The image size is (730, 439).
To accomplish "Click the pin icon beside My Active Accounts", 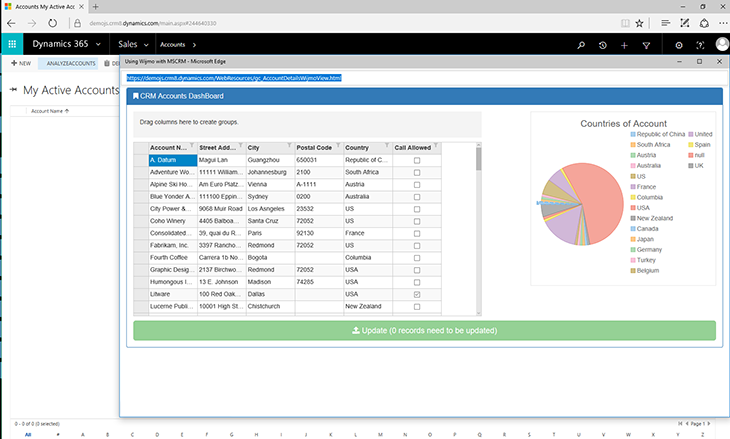I will [x=14, y=89].
